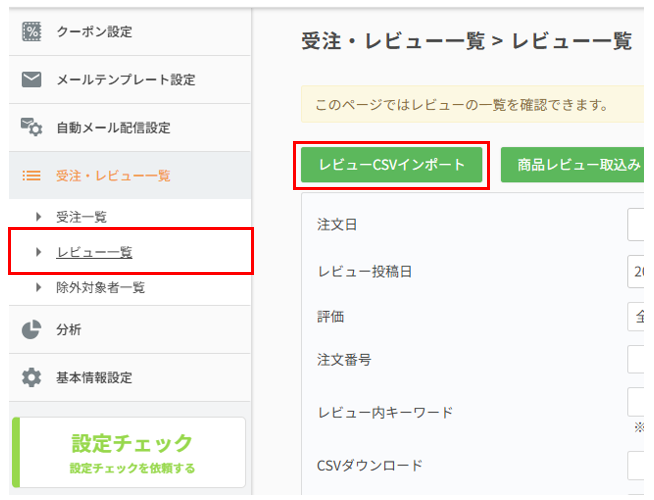654x500 pixels.
Task: Go to 基本情報設定 menu
Action: (x=94, y=378)
